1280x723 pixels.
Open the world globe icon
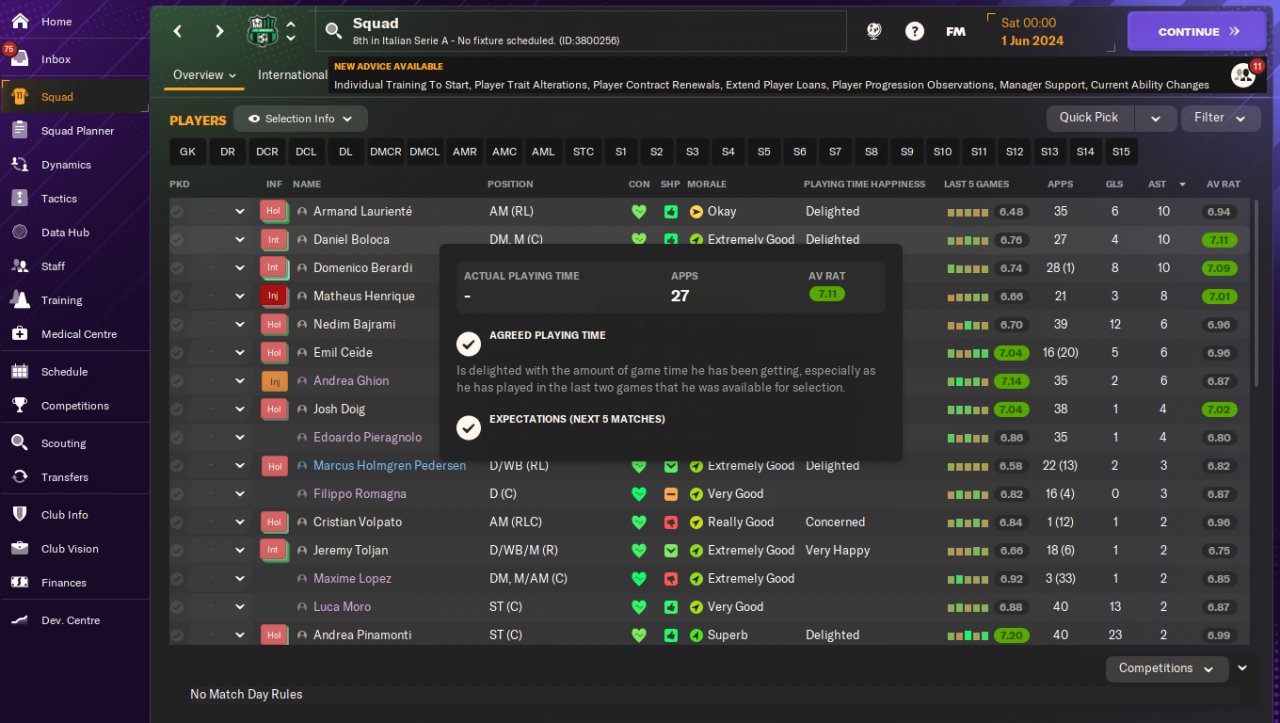874,31
